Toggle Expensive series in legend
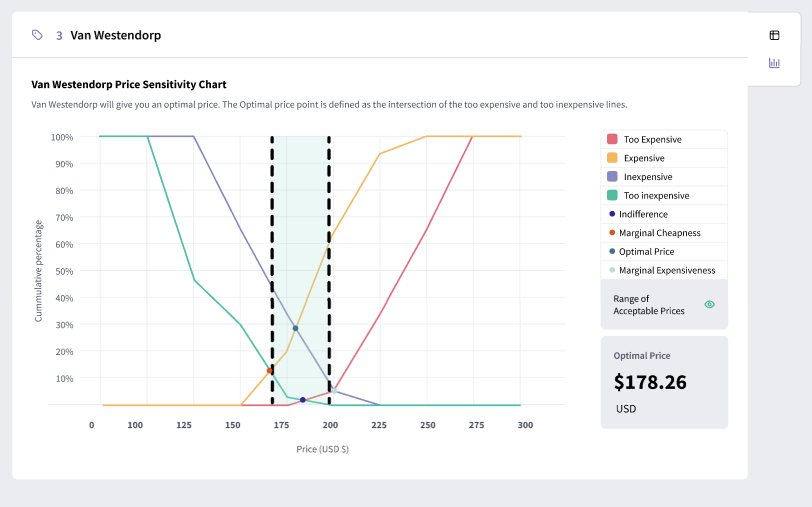 [x=643, y=158]
